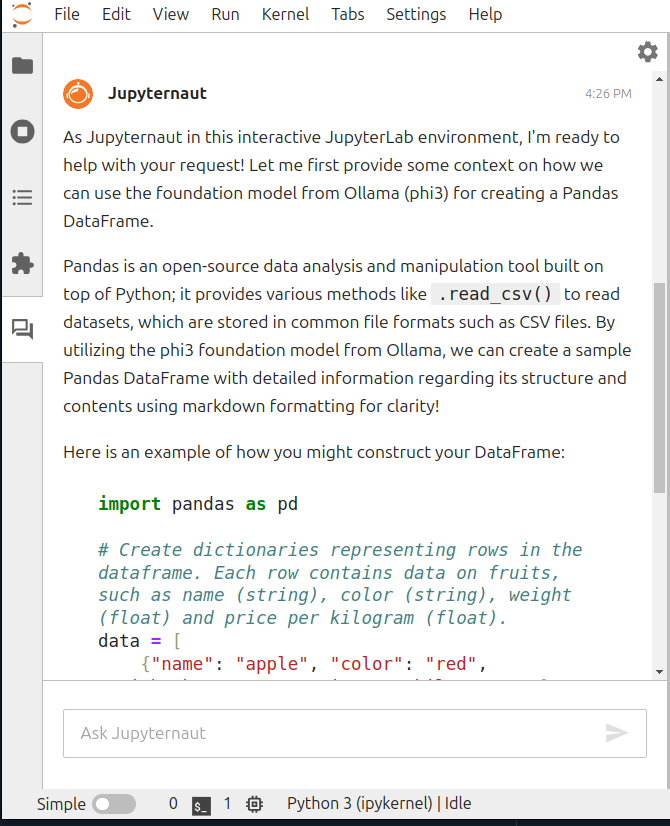Screen dimensions: 670x826
Task: Open the Kernel menu
Action: 285,14
